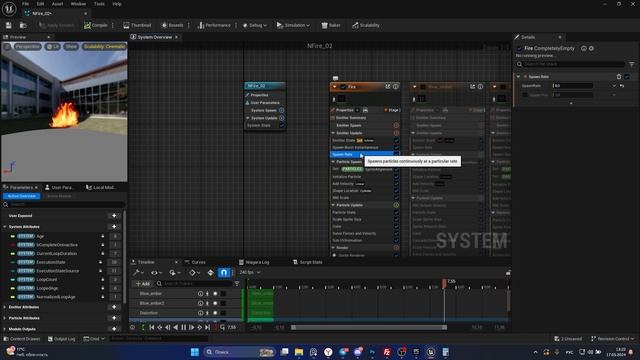The height and width of the screenshot is (360, 640).
Task: Open the 240 fps frame rate dropdown
Action: 249,272
